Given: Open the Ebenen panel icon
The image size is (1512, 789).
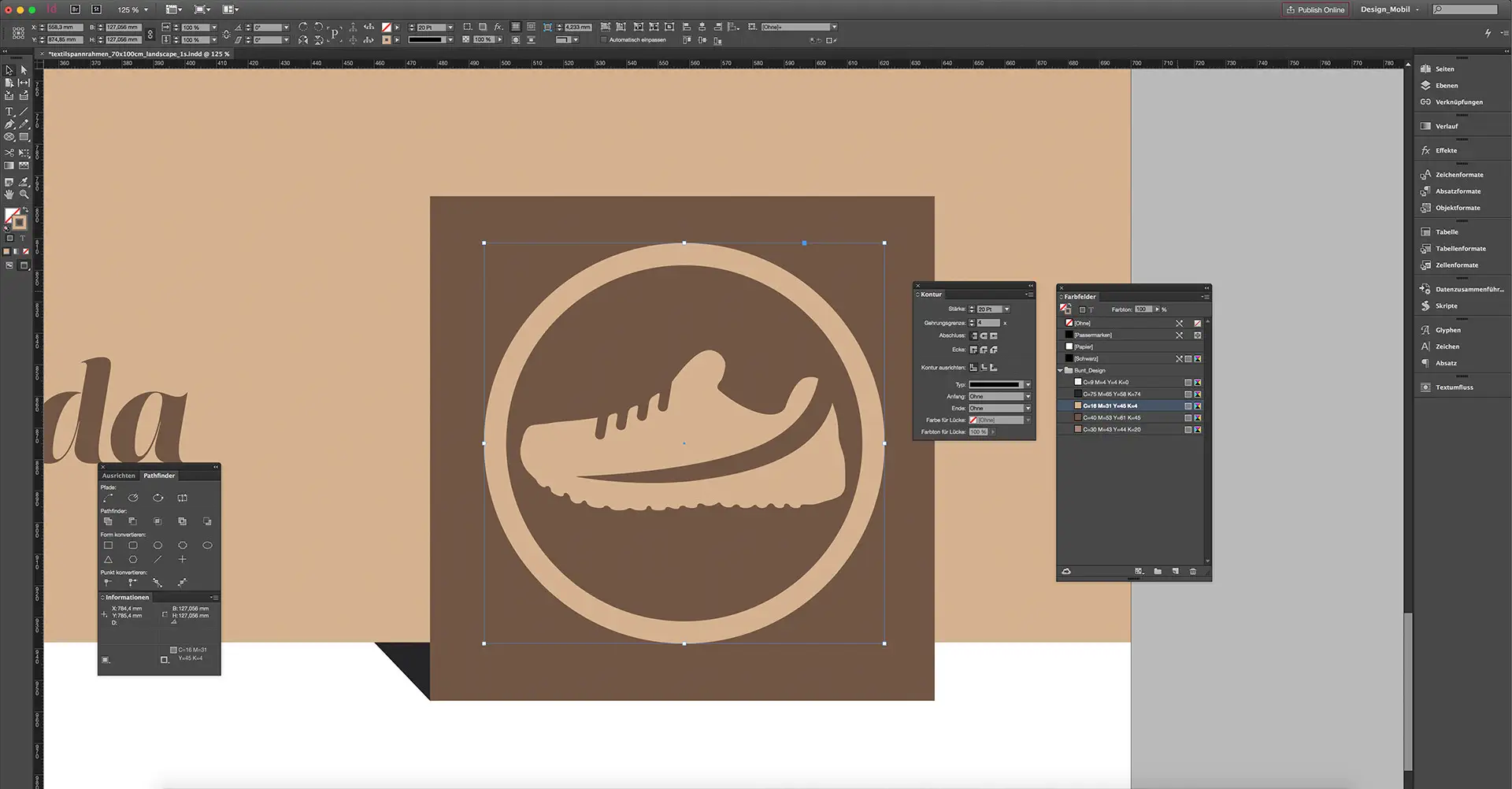Looking at the screenshot, I should click(1426, 85).
